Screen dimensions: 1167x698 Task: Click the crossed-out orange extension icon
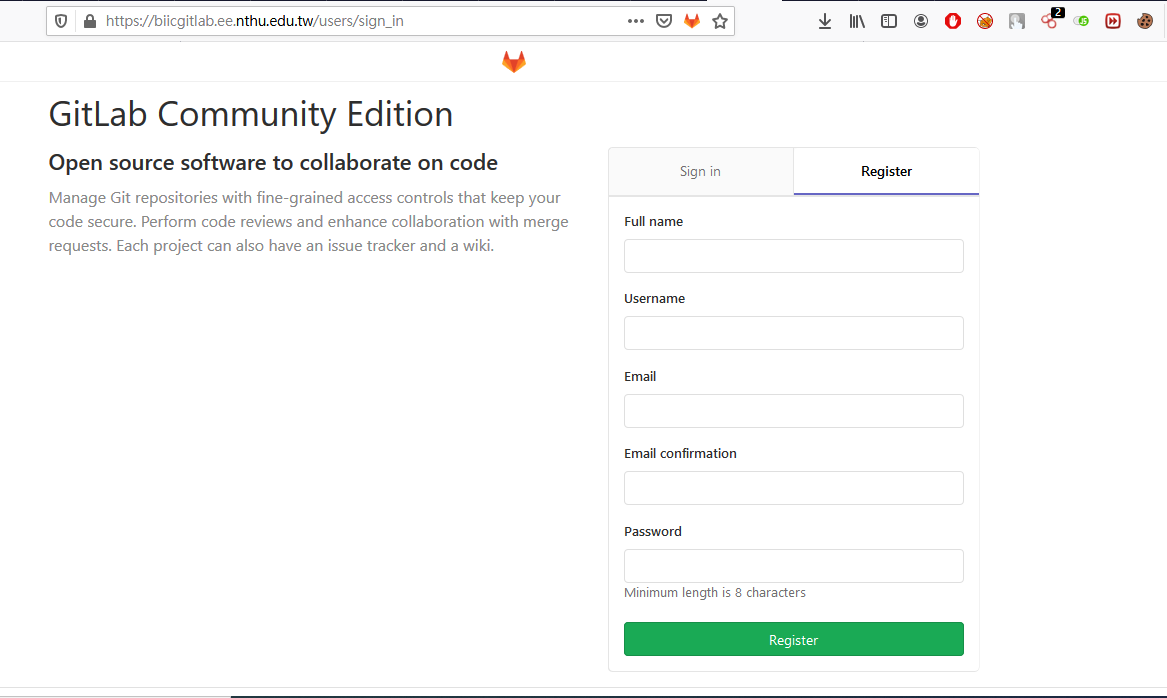pyautogui.click(x=985, y=21)
